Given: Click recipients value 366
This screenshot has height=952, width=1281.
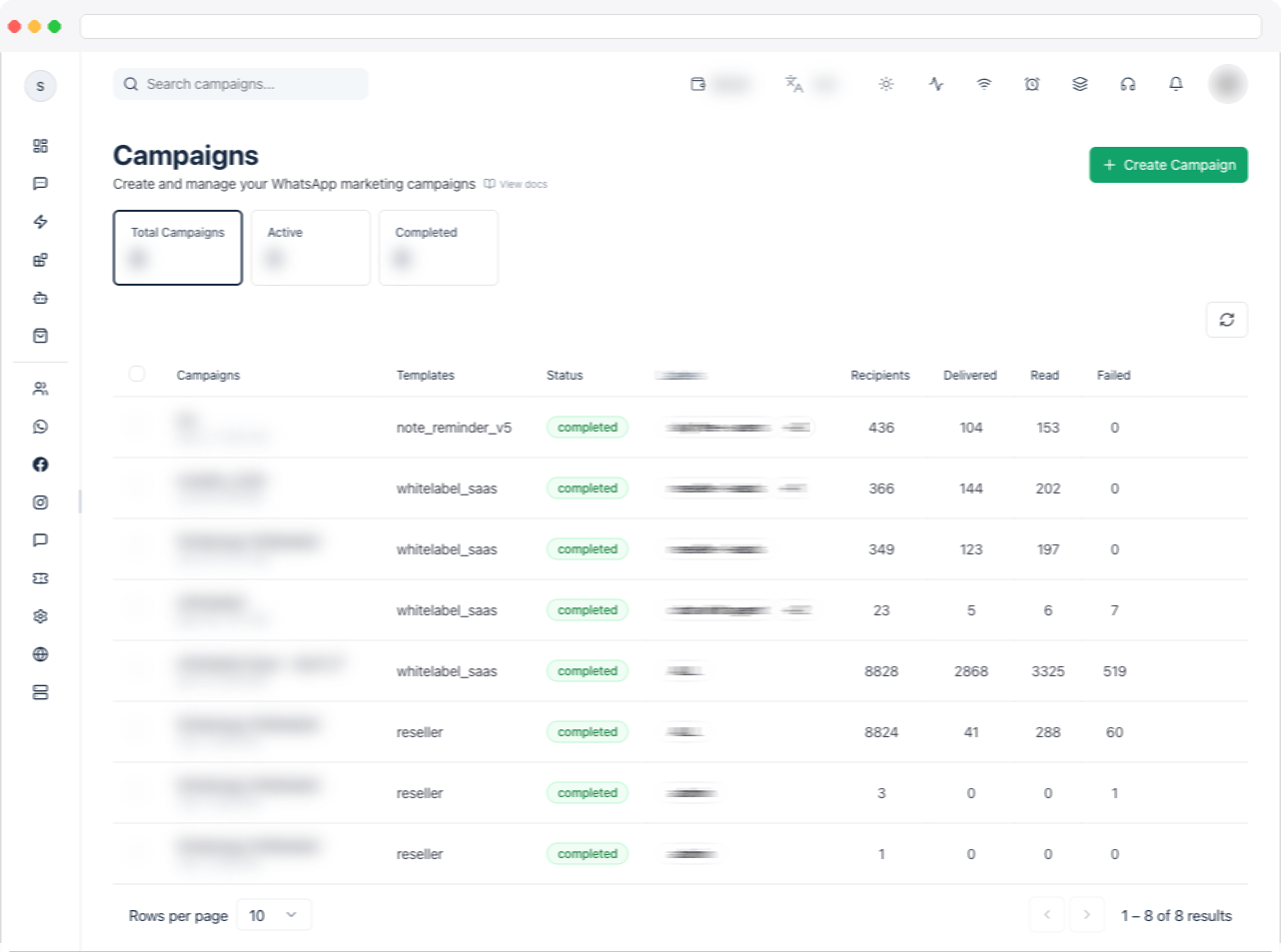Looking at the screenshot, I should click(x=881, y=488).
